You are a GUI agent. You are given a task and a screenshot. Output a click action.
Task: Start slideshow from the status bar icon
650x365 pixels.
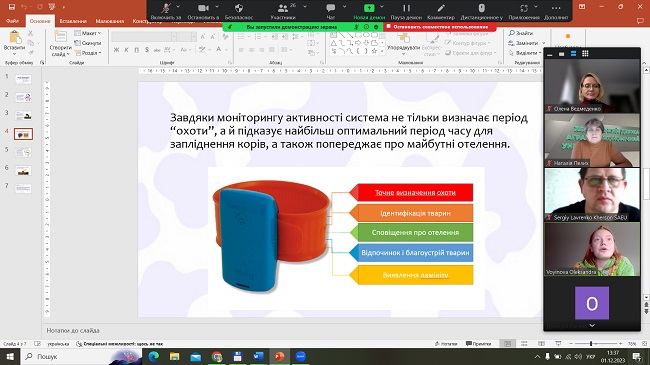pos(558,343)
